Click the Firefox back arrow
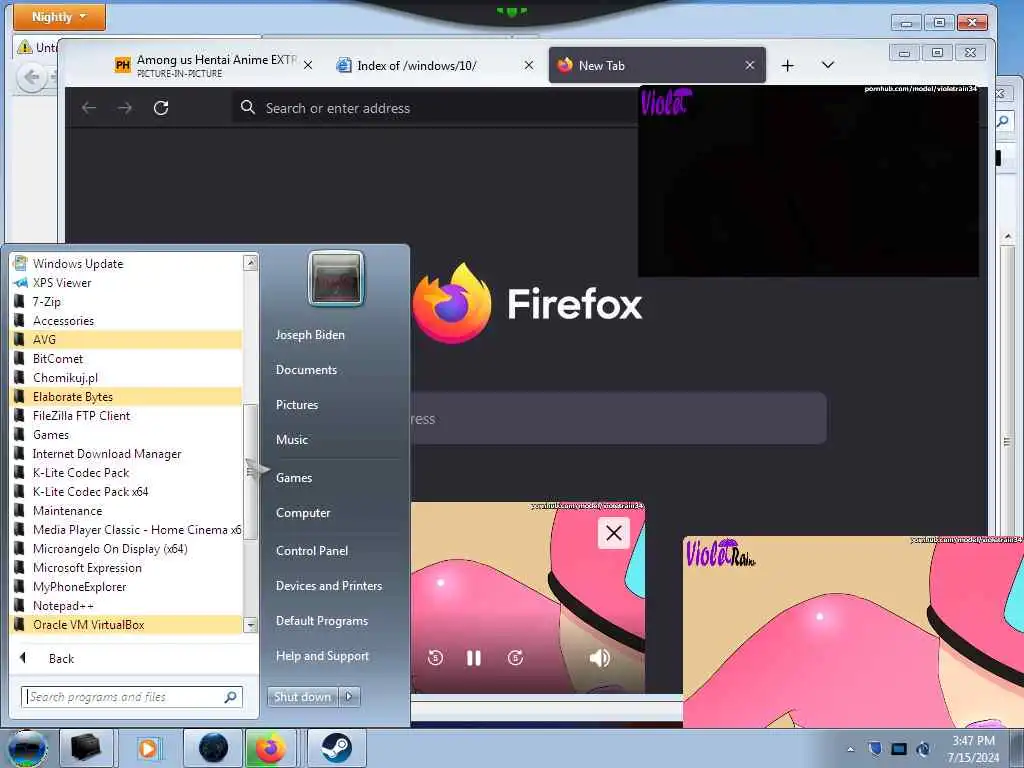 89,108
